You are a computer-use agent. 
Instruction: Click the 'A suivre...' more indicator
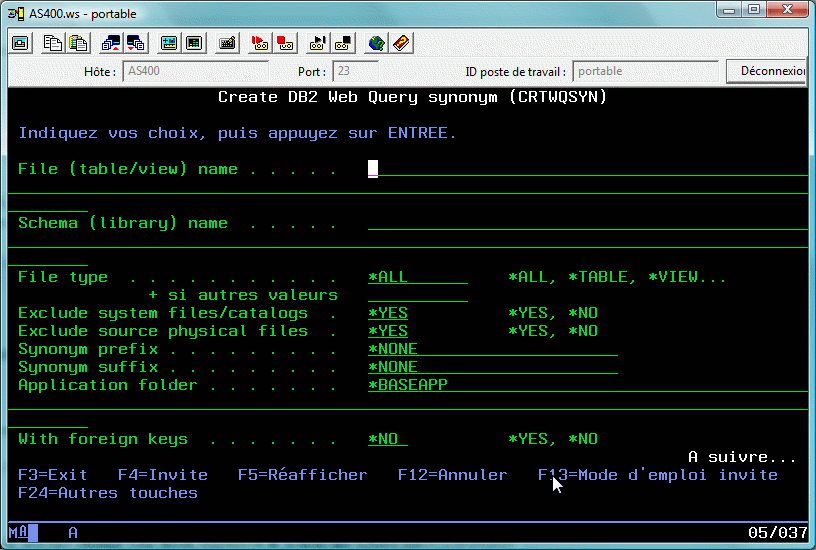(742, 457)
